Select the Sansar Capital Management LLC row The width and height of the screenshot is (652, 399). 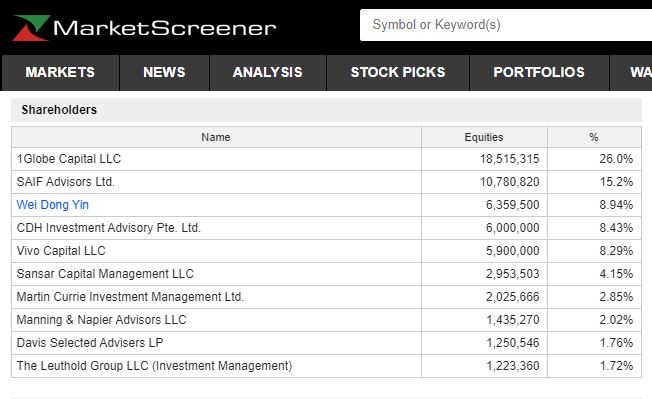pos(326,274)
